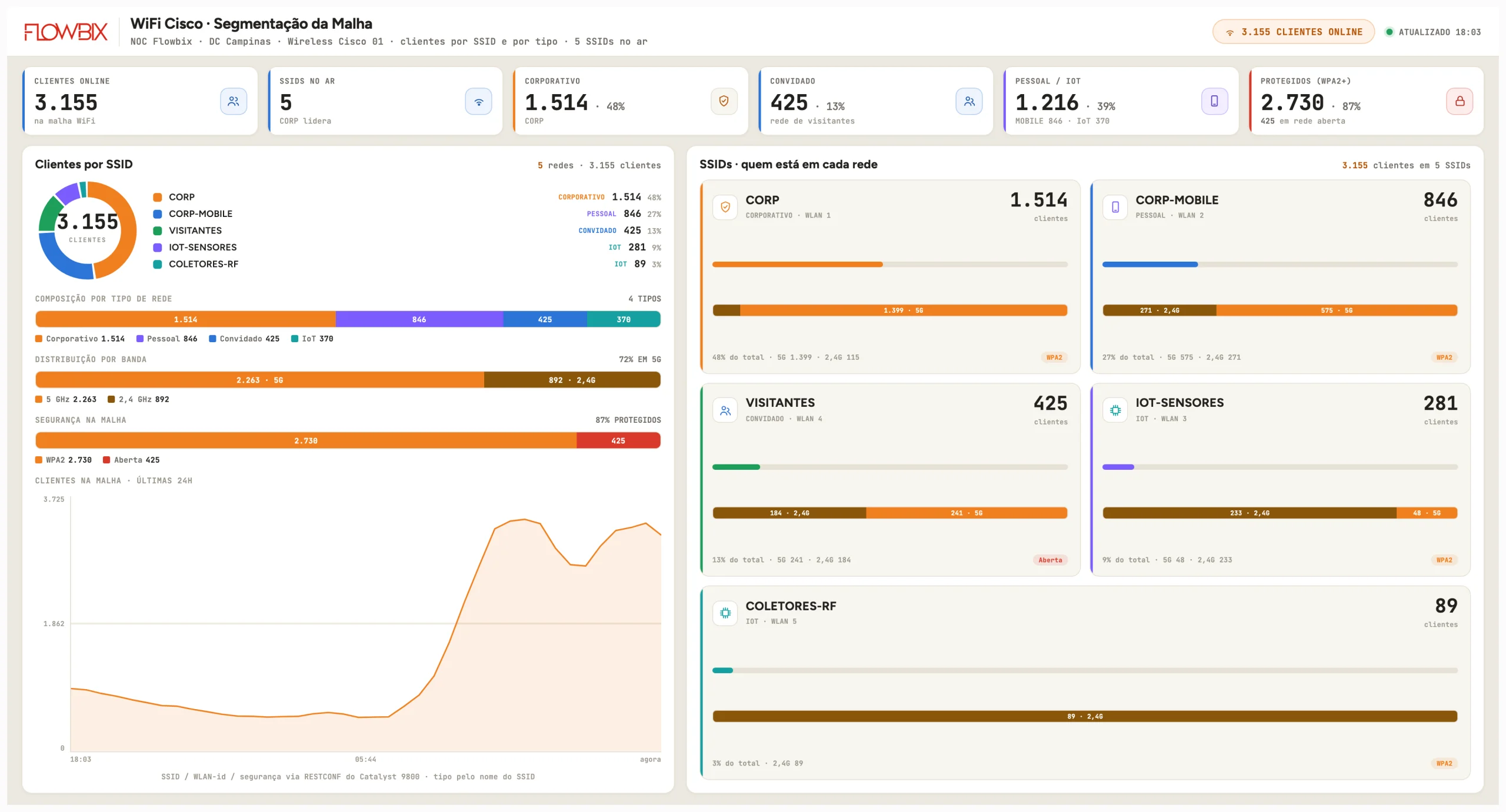
Task: Click the WiFi icon in clientes online badge
Action: click(1230, 32)
